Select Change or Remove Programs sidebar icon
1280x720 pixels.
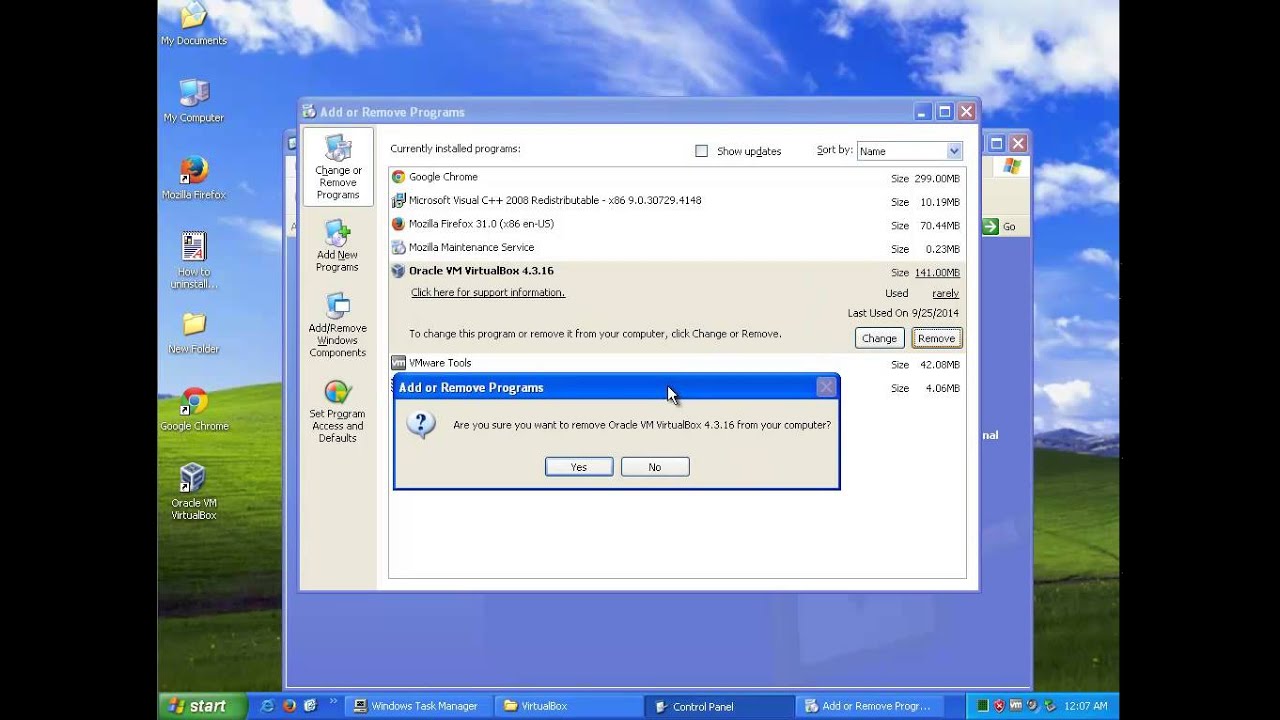[338, 167]
